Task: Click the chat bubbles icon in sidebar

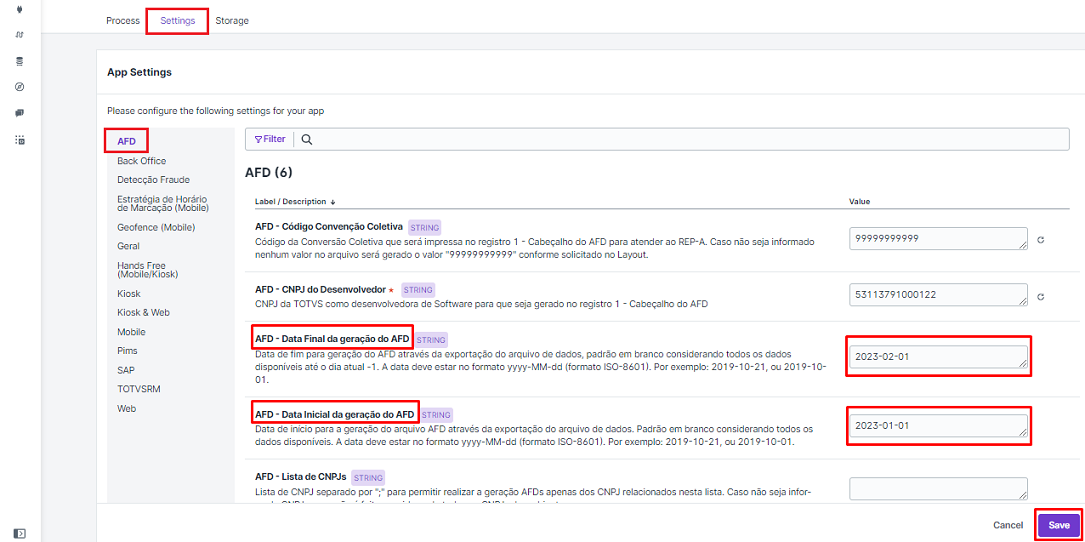Action: pyautogui.click(x=19, y=113)
